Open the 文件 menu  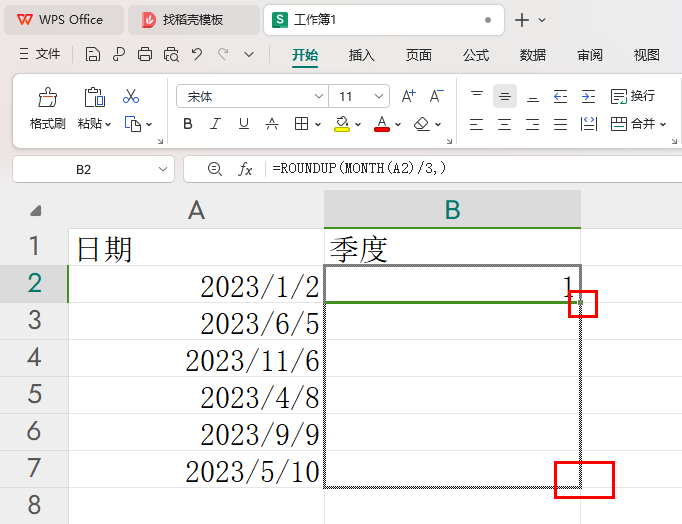[40, 54]
